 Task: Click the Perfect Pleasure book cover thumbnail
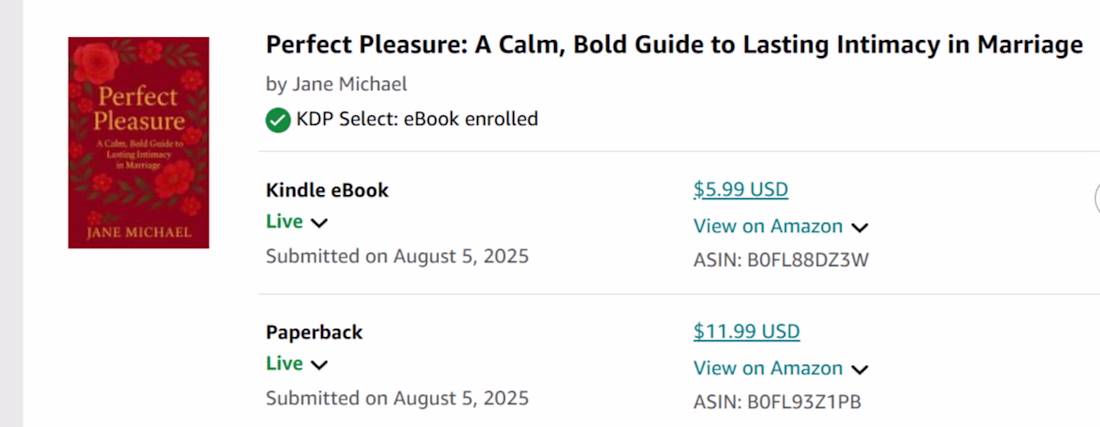pos(138,142)
